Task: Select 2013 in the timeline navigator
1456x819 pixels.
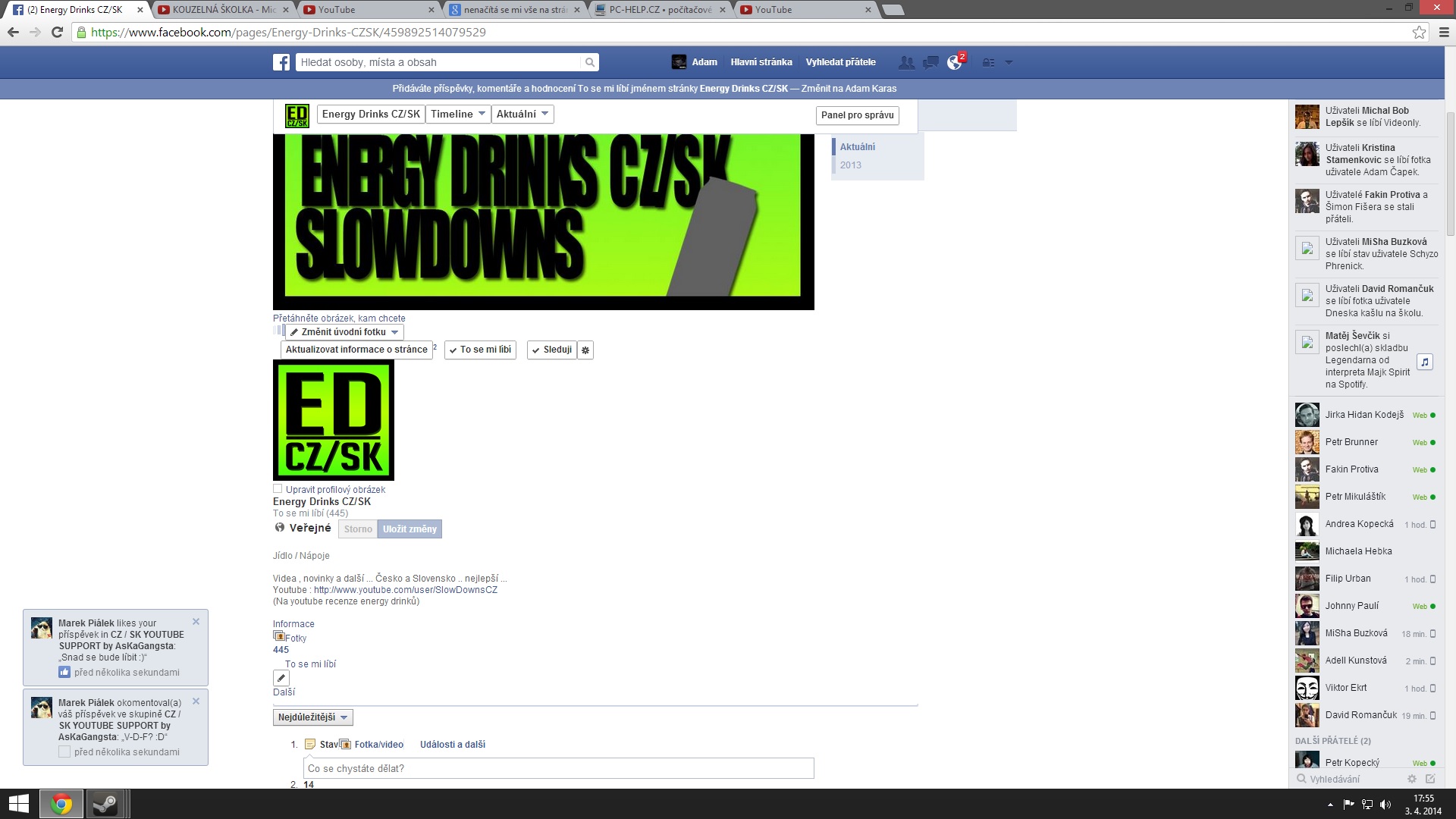Action: click(x=850, y=165)
